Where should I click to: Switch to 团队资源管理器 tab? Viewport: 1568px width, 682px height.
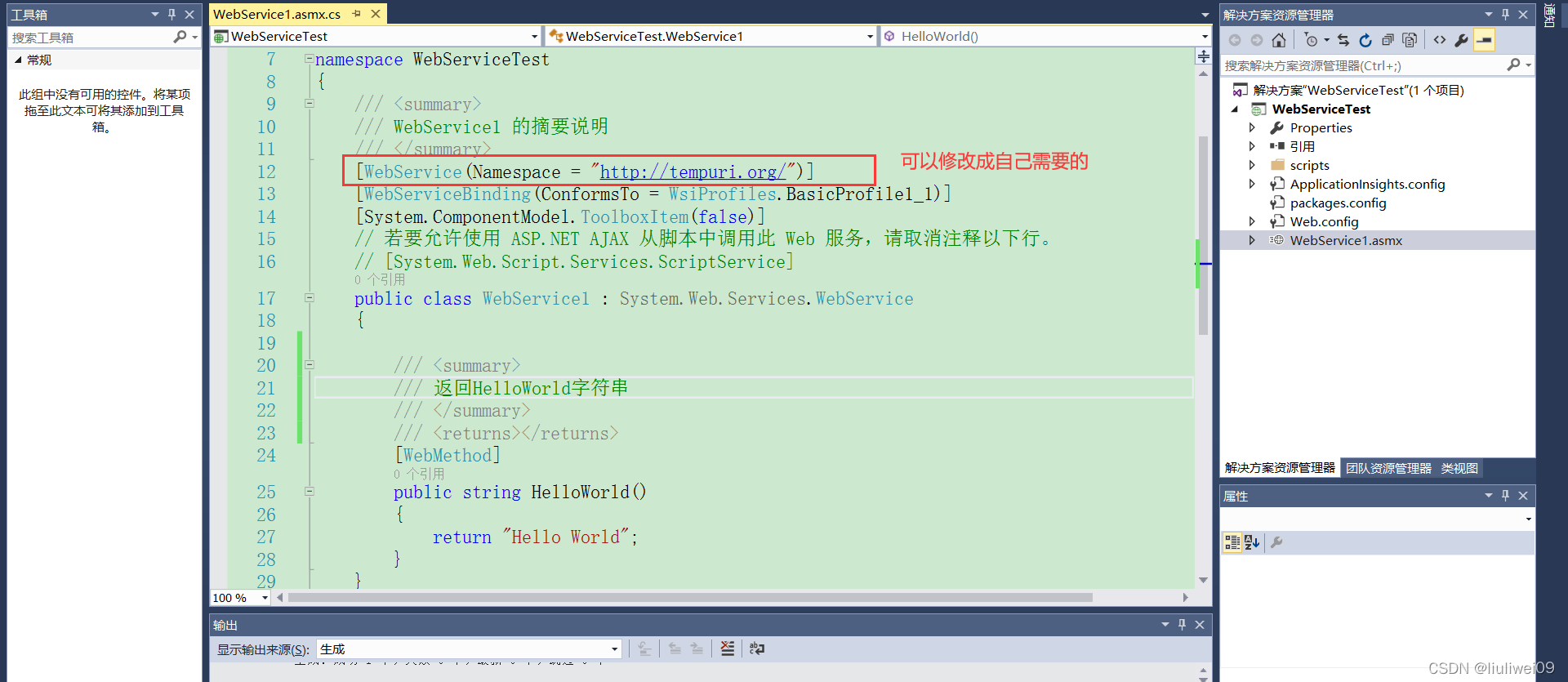pyautogui.click(x=1388, y=468)
